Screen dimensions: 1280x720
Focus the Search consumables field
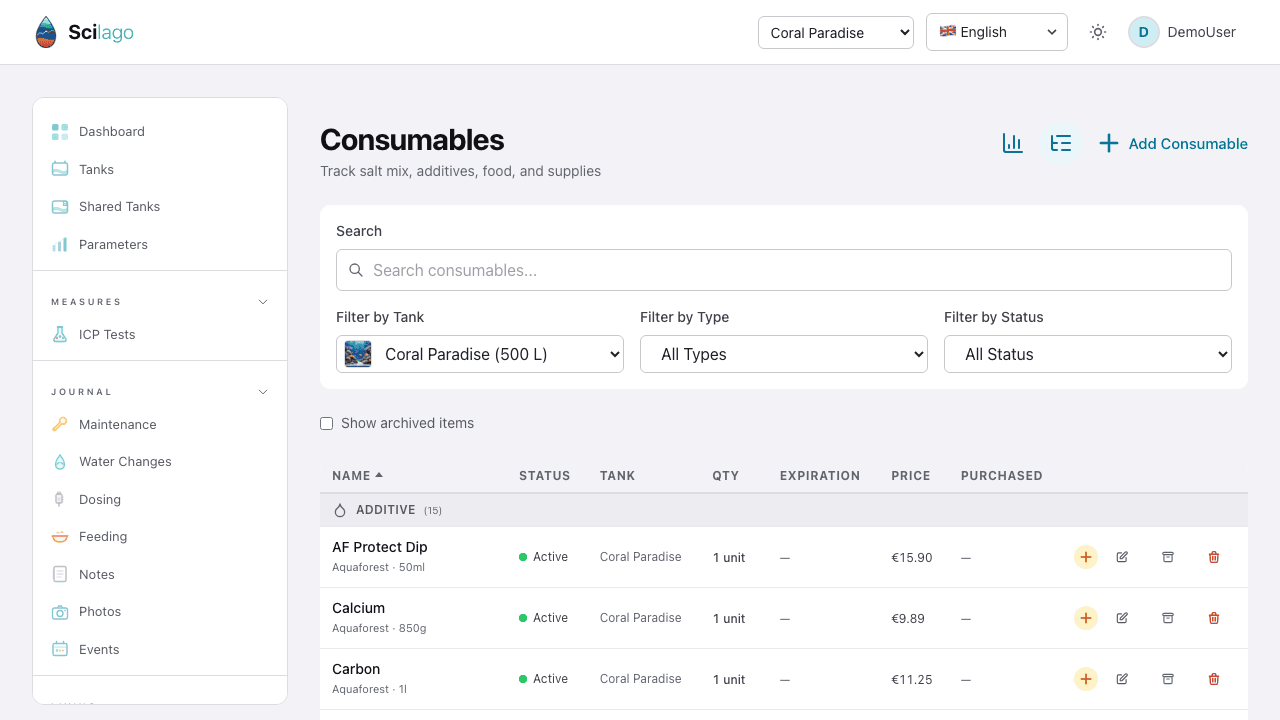pyautogui.click(x=784, y=270)
